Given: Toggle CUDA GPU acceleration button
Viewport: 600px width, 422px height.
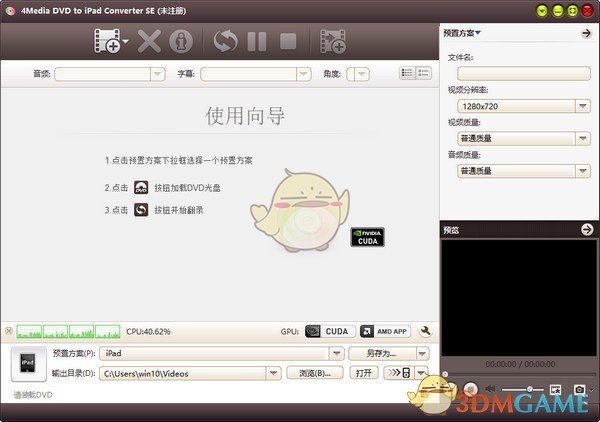Looking at the screenshot, I should [x=330, y=331].
